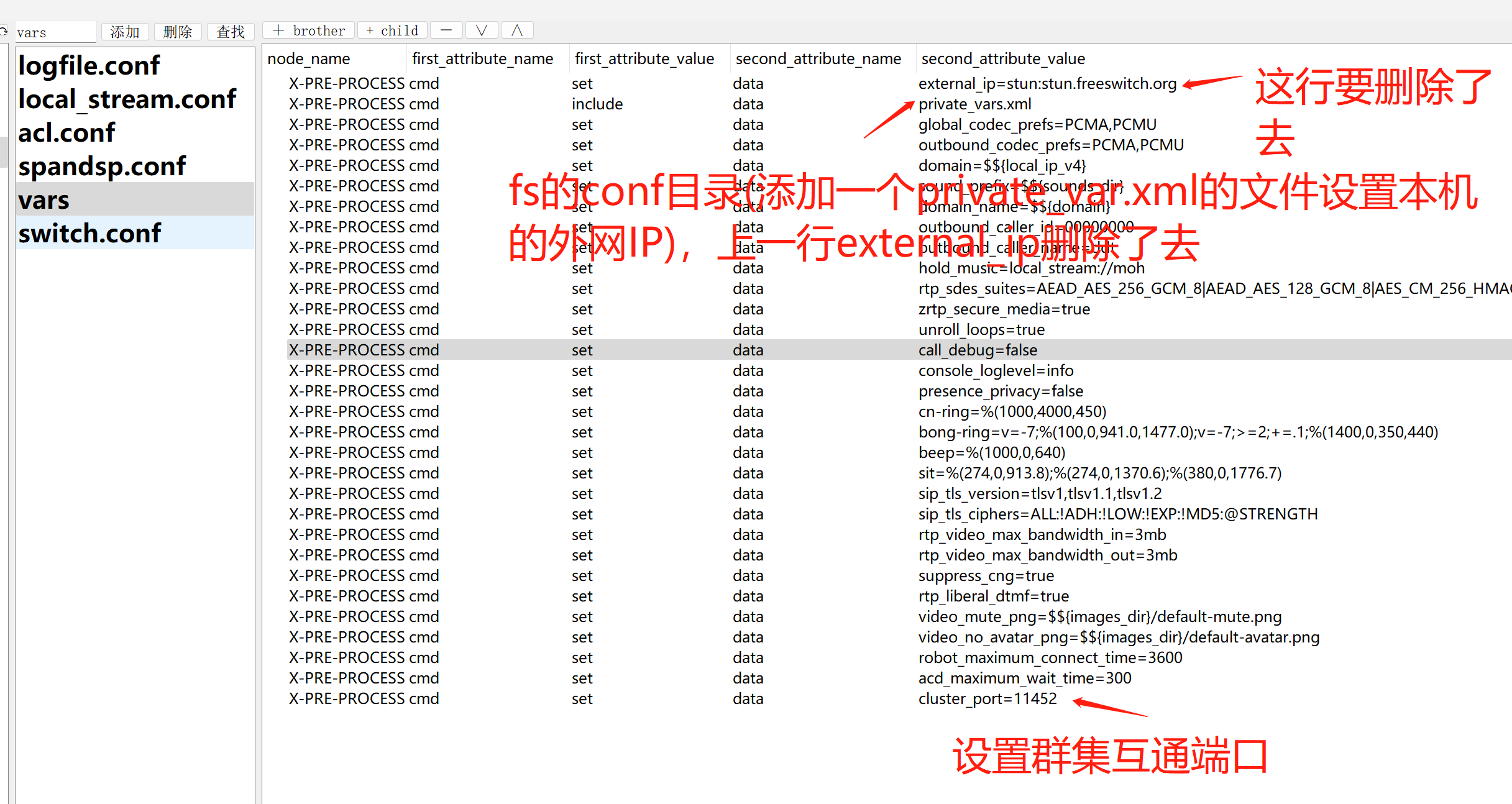Select beep=%(1000,0,640) cell
This screenshot has width=1512, height=804.
(x=992, y=452)
